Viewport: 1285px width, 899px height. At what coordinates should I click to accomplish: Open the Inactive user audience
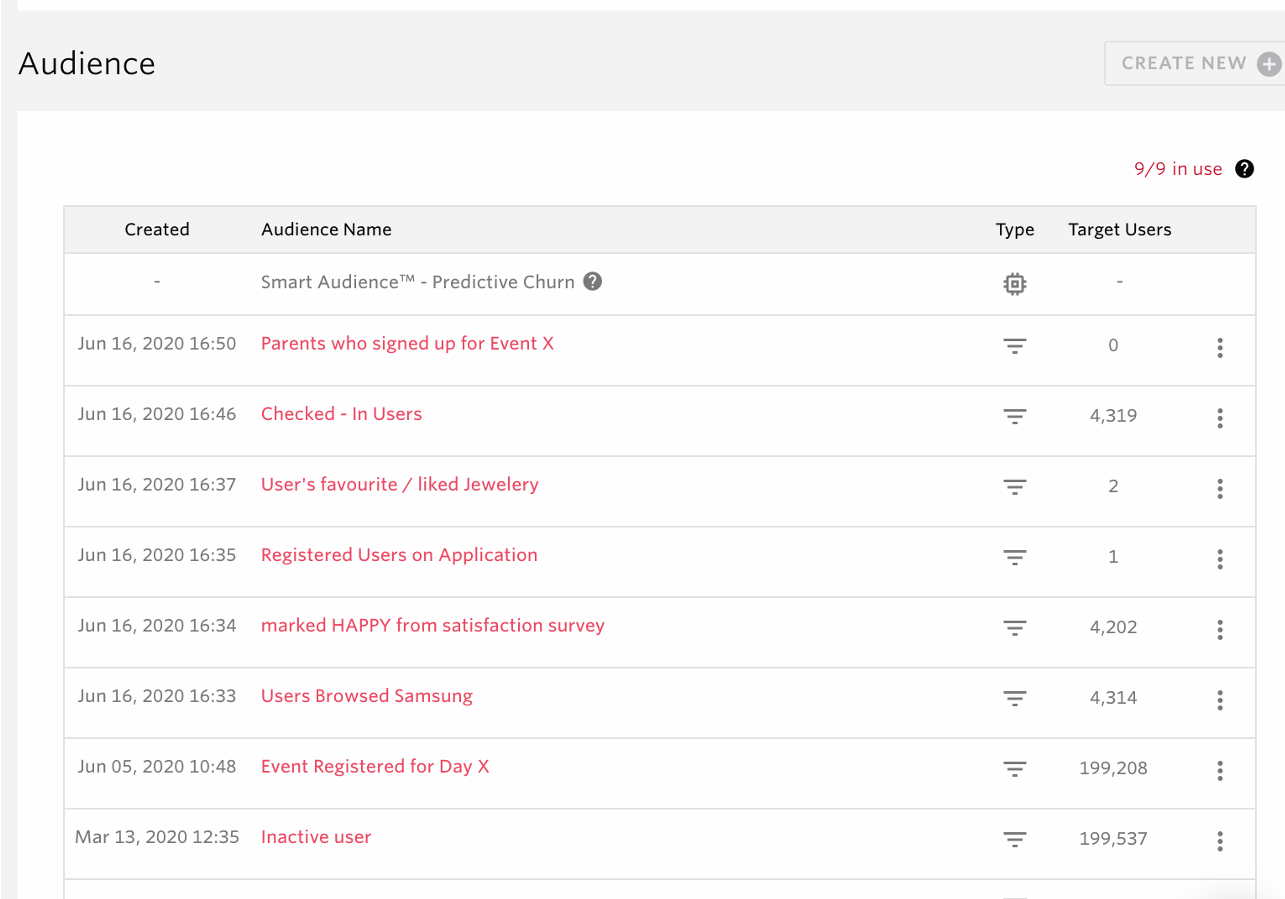tap(316, 837)
